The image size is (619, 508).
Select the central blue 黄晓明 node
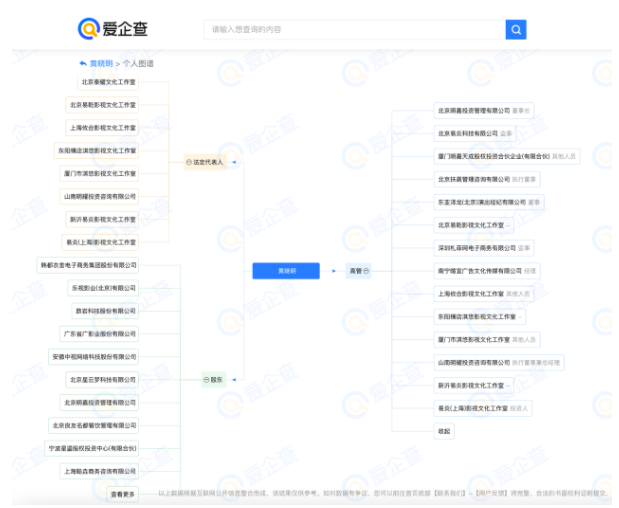click(x=286, y=271)
